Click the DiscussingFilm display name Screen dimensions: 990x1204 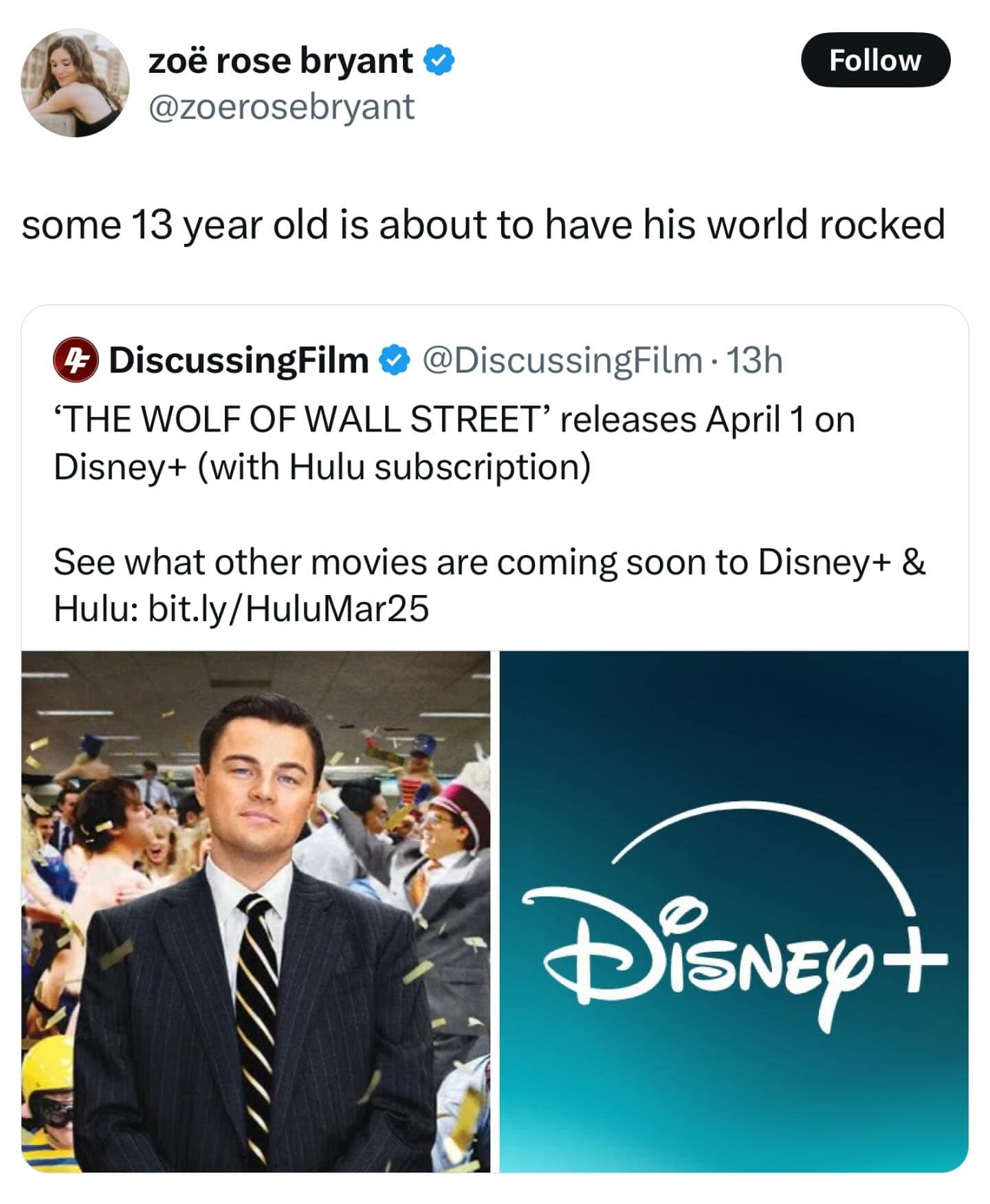[239, 360]
